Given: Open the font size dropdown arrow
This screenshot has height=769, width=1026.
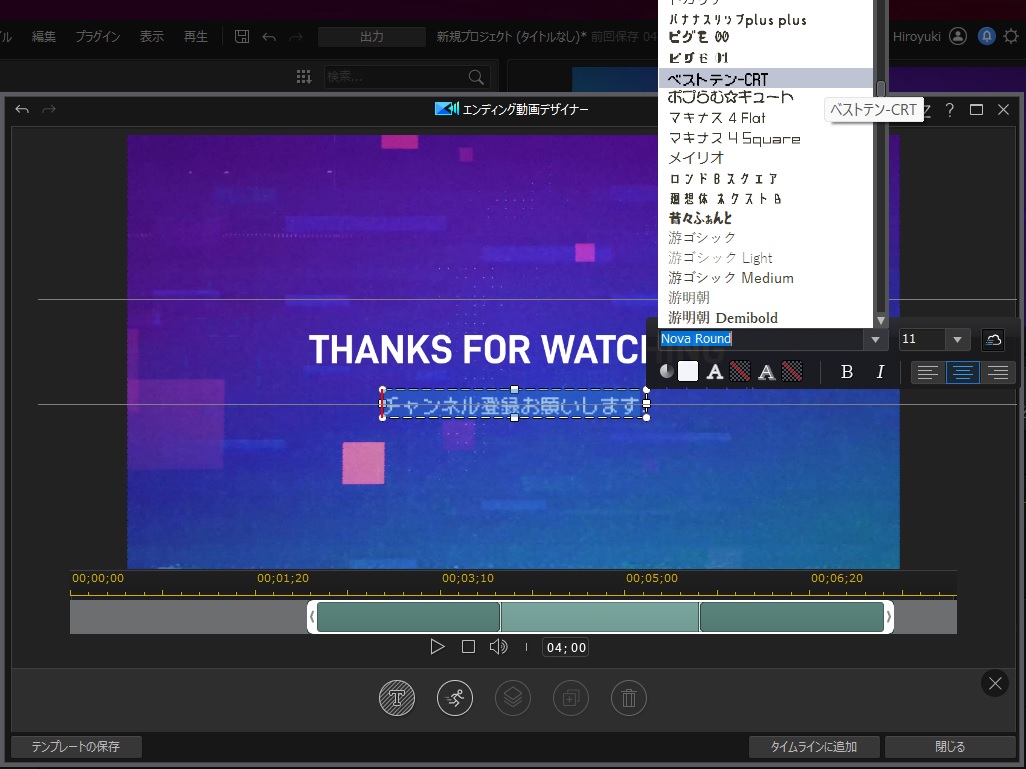Looking at the screenshot, I should pyautogui.click(x=957, y=340).
